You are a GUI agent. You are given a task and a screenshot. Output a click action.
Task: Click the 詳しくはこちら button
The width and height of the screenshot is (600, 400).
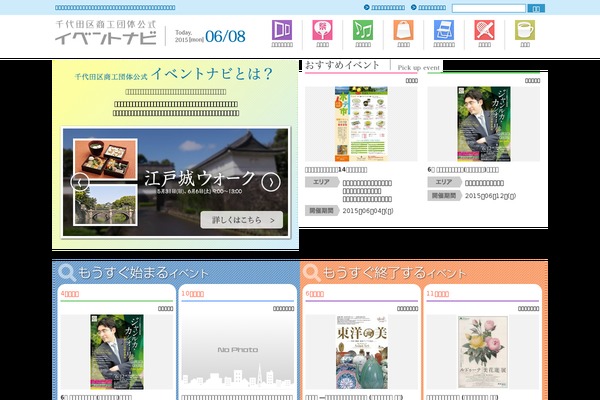coord(242,220)
